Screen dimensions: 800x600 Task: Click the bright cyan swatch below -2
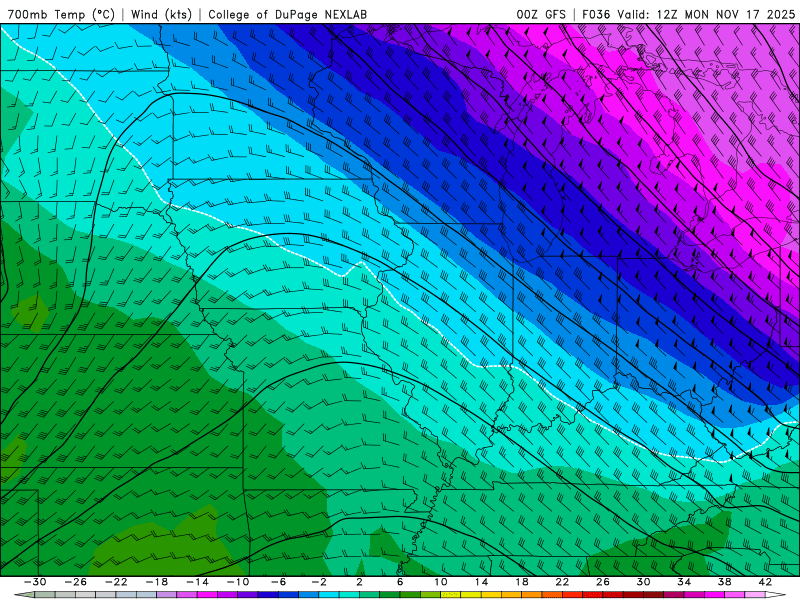(x=329, y=594)
